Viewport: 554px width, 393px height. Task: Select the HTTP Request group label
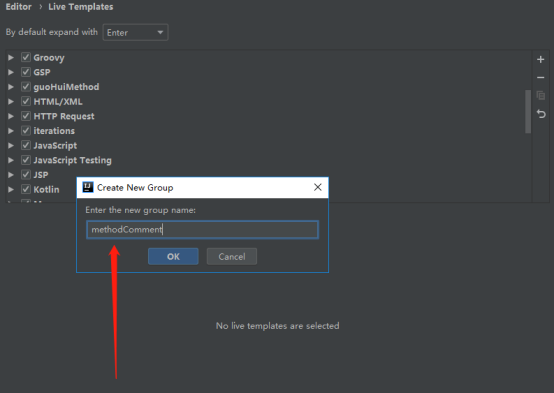pyautogui.click(x=64, y=116)
